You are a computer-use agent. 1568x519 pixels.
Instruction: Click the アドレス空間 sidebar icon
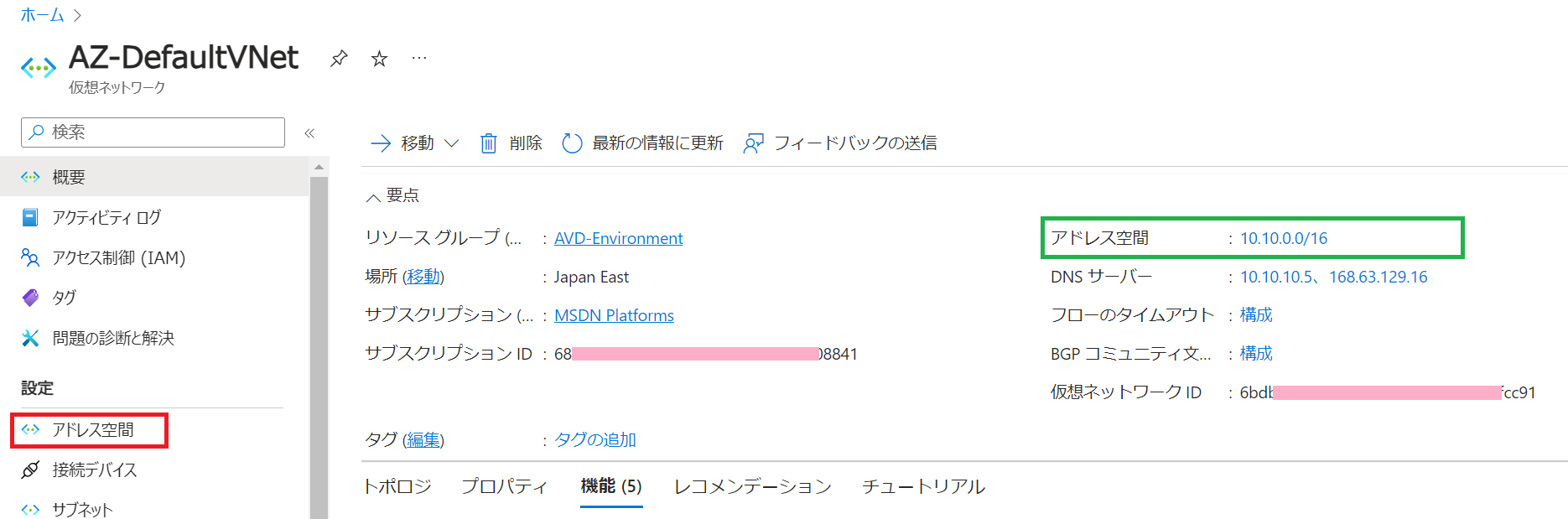click(30, 429)
